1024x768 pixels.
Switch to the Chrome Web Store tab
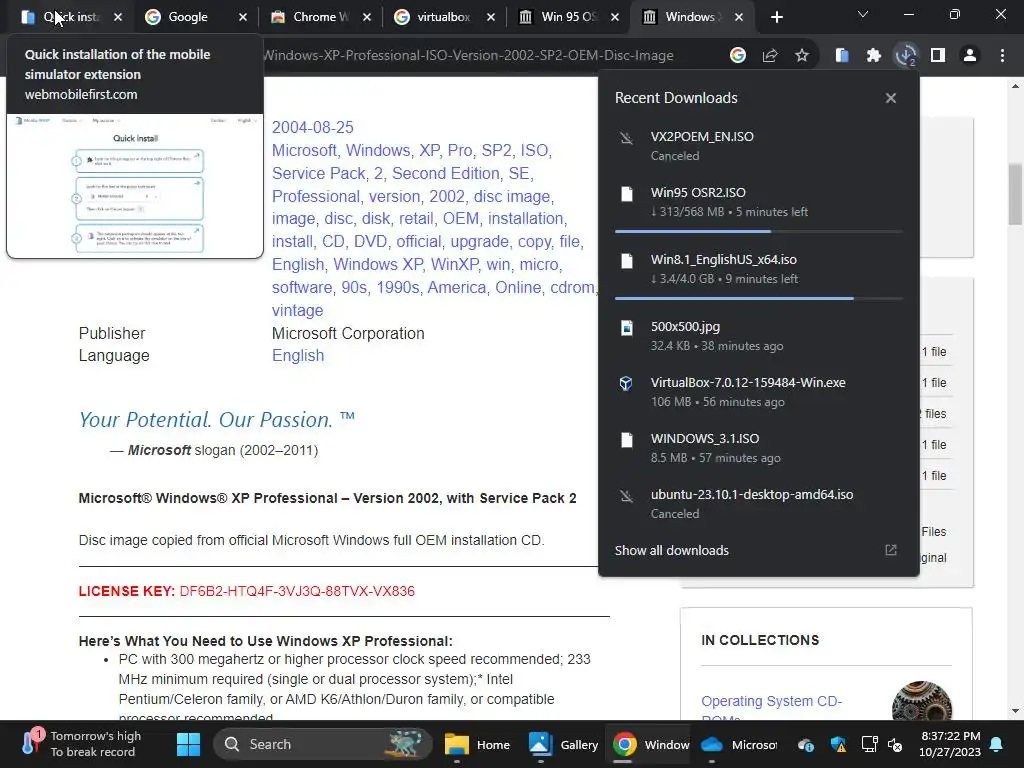click(x=319, y=17)
